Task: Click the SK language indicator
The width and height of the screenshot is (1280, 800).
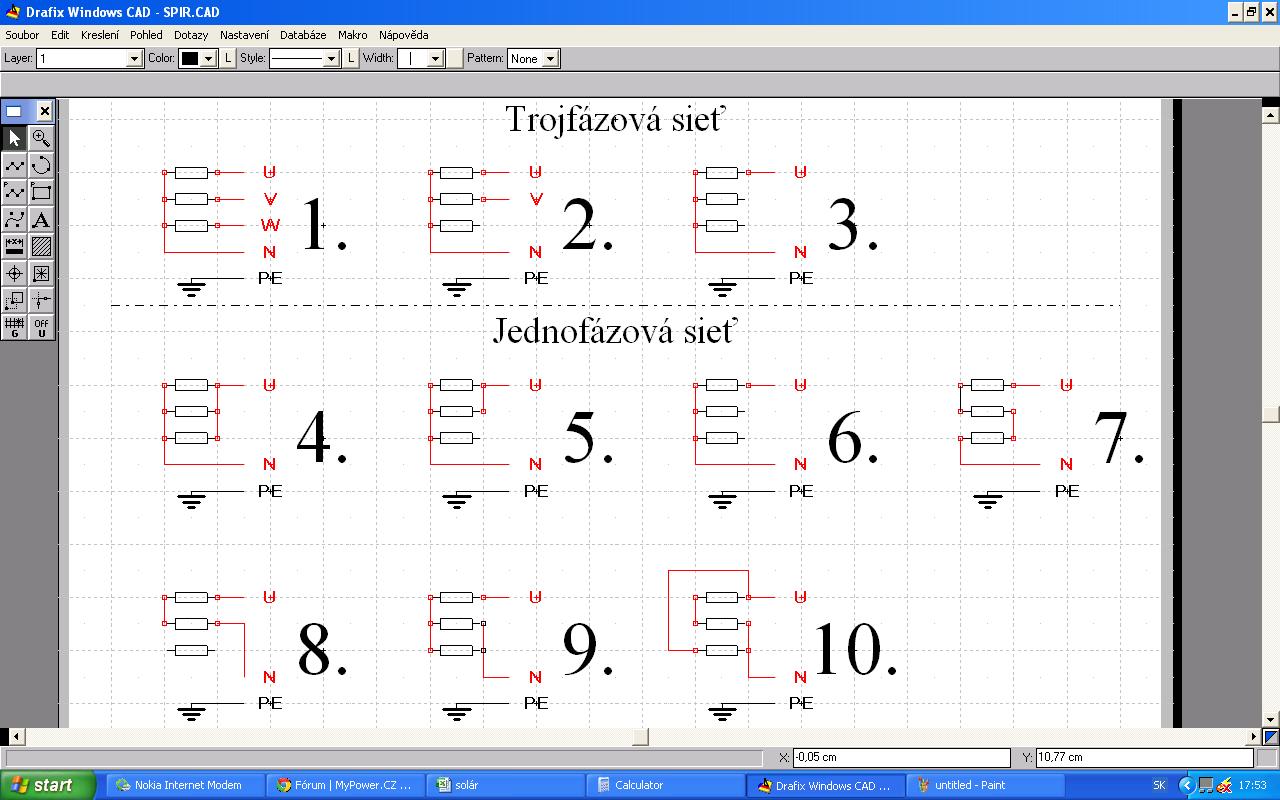Action: coord(1159,785)
